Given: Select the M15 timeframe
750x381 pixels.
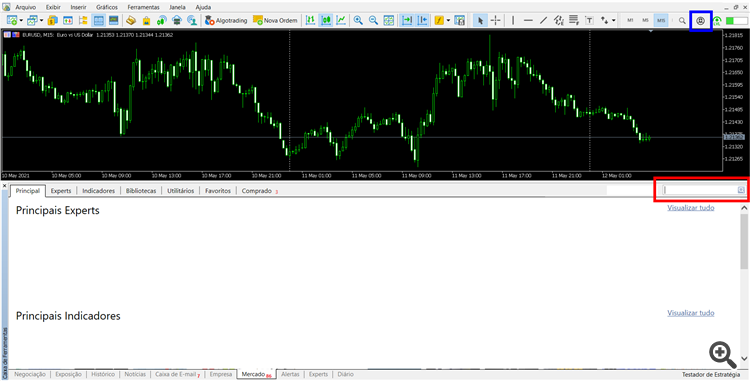Looking at the screenshot, I should (661, 21).
